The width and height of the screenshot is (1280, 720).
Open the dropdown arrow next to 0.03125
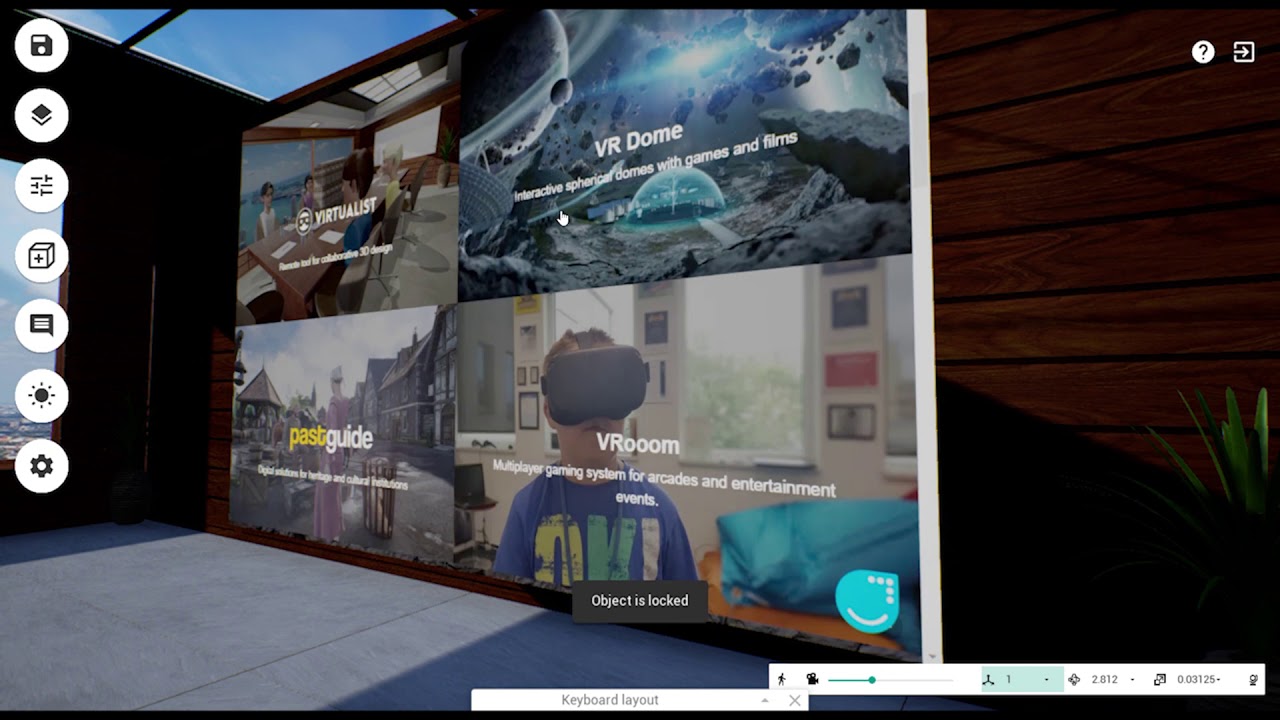(1218, 680)
